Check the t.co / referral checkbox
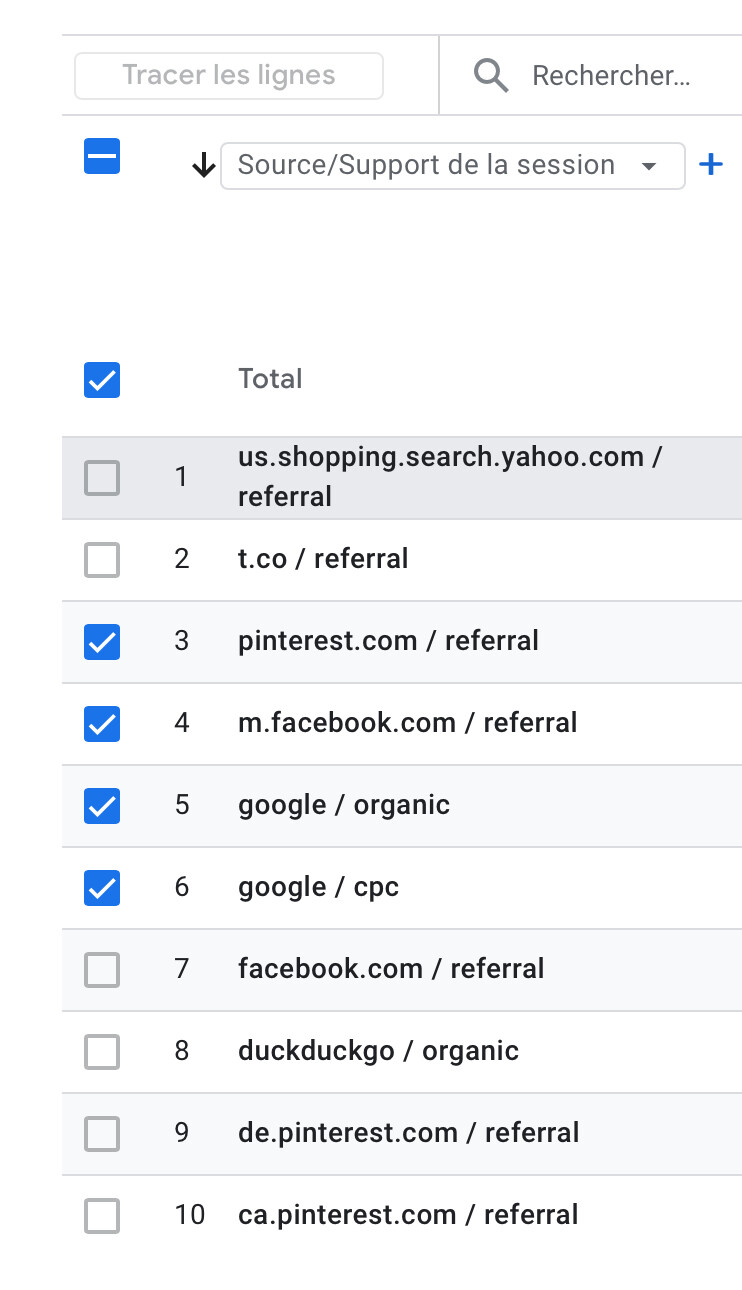 (102, 560)
